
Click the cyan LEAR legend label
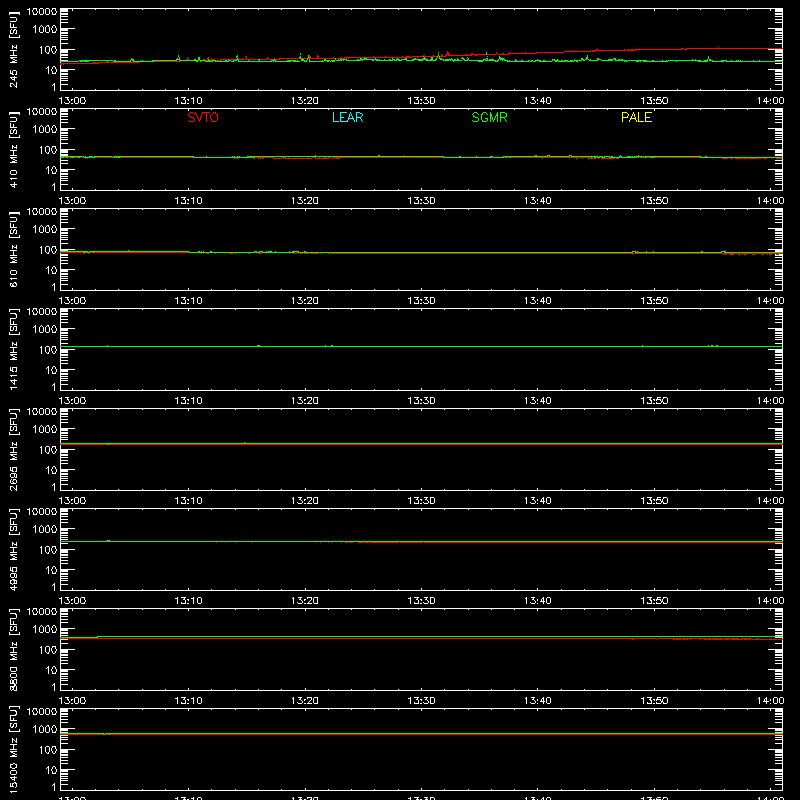(x=347, y=117)
